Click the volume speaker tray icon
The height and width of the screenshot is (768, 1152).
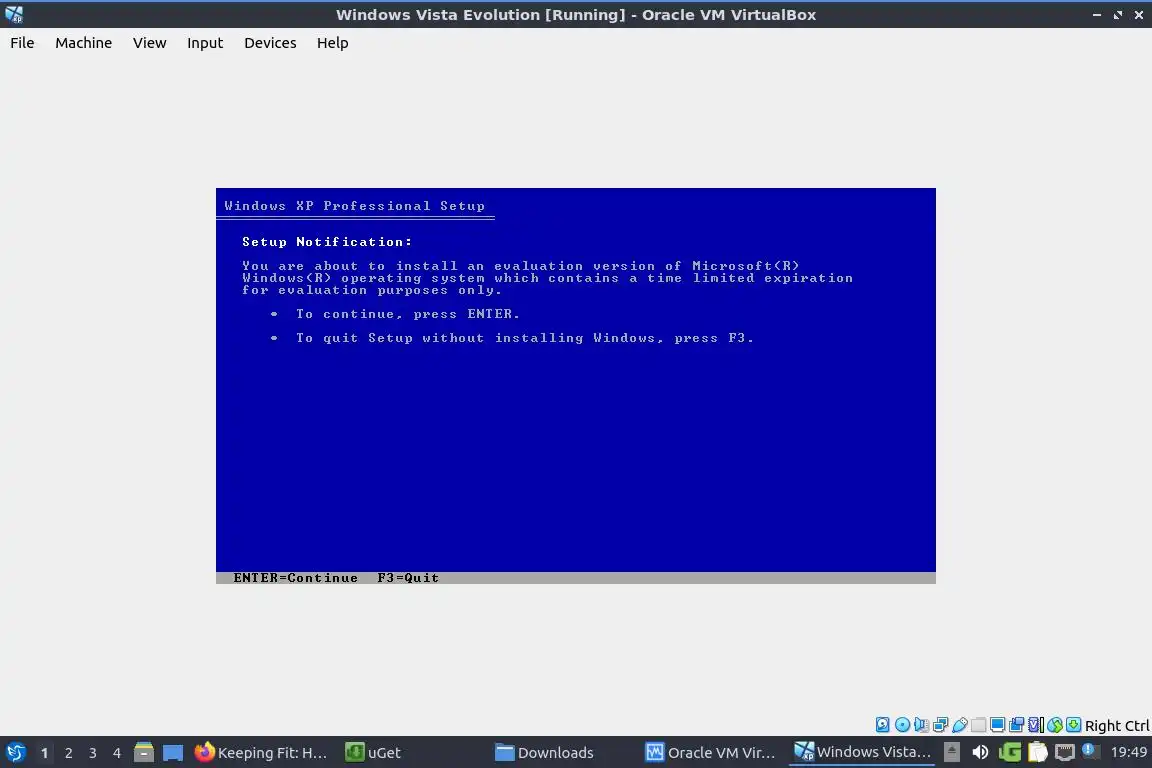[x=980, y=752]
